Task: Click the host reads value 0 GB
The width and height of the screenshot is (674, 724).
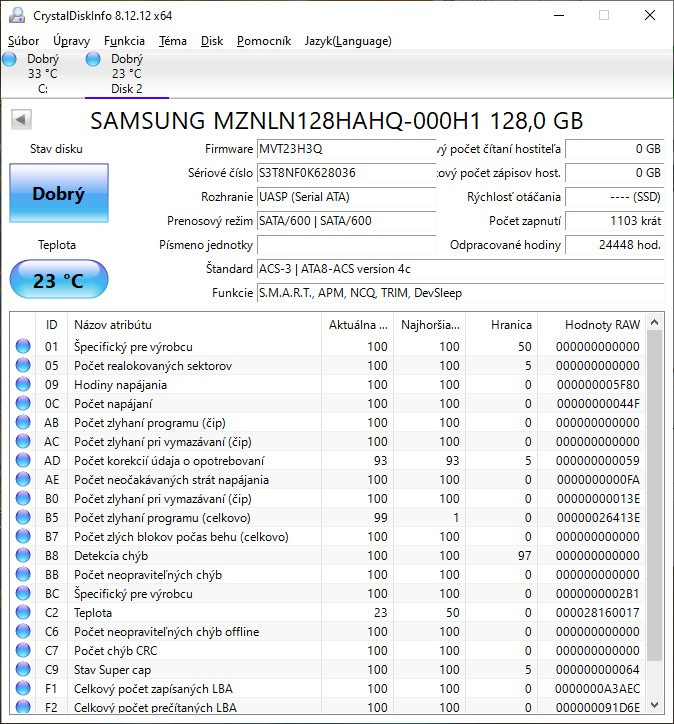Action: coord(614,149)
